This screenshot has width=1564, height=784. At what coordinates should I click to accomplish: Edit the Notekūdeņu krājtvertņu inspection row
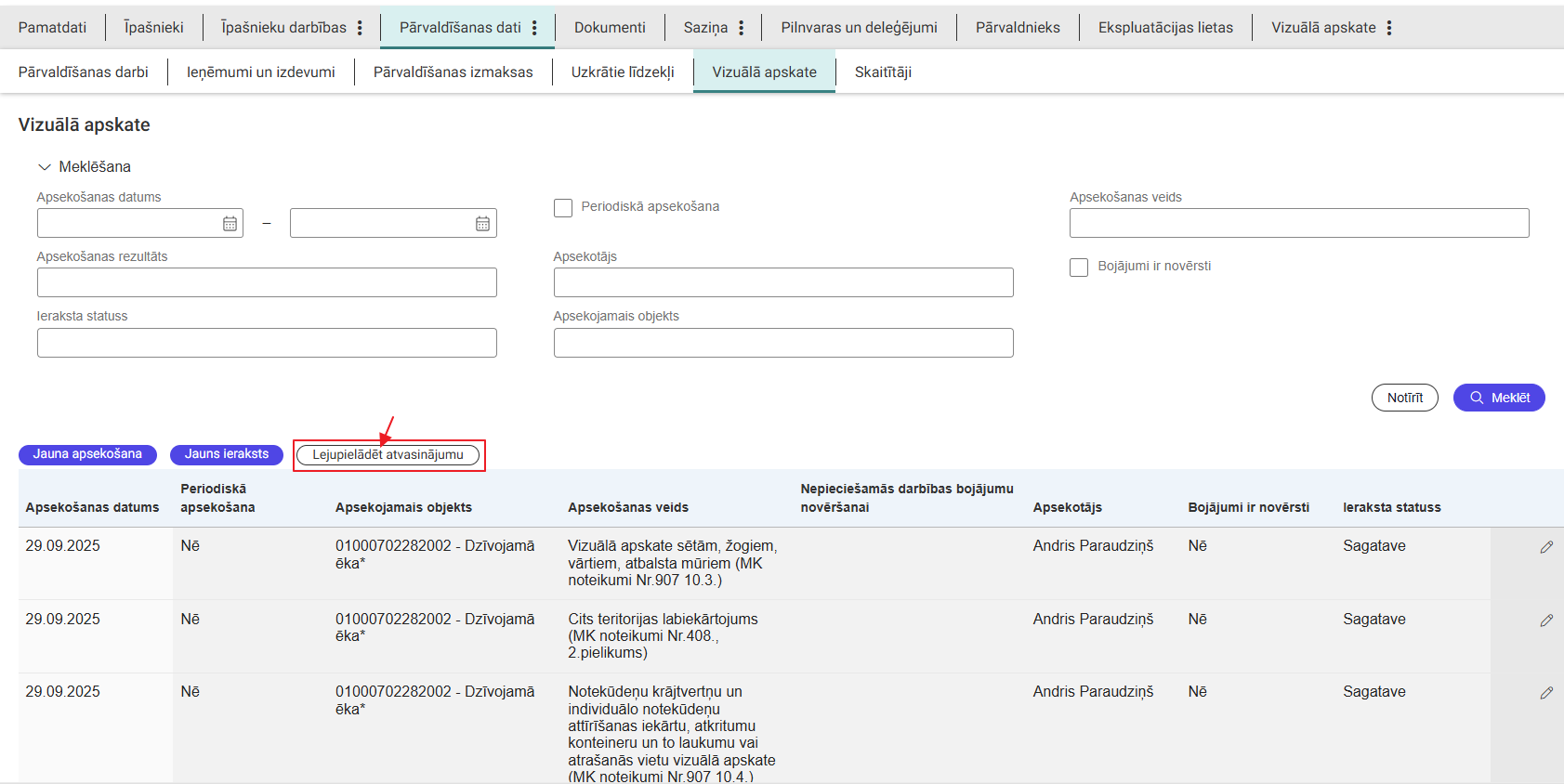coord(1545,693)
